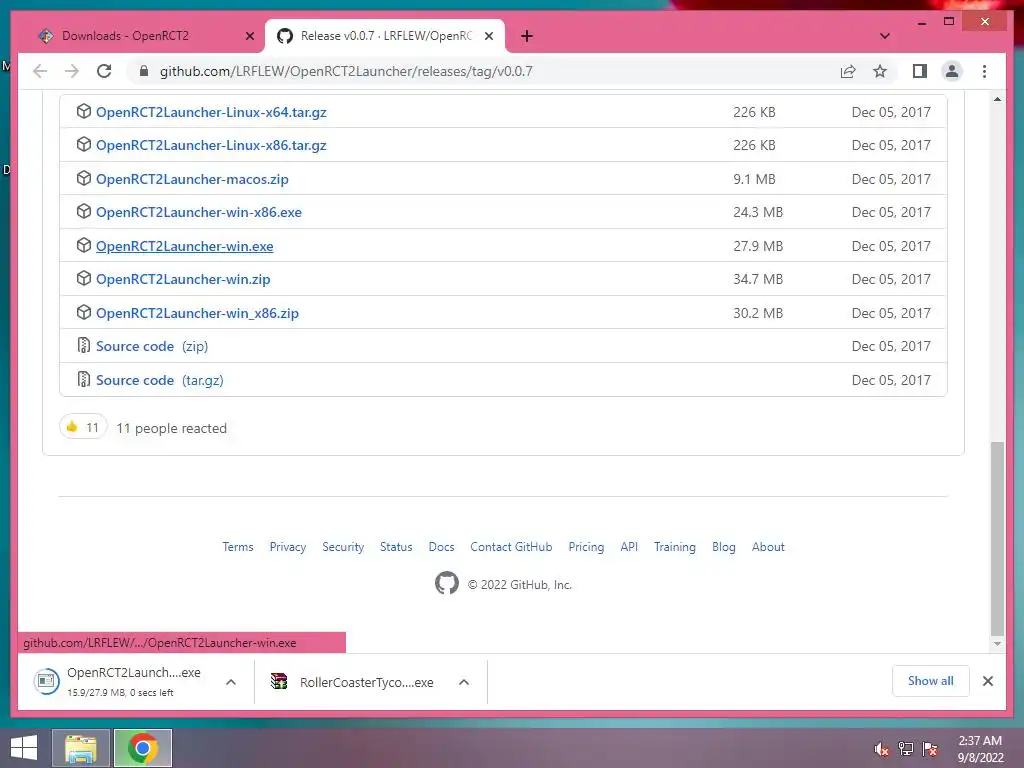Open the Privacy footer link
The image size is (1024, 768).
click(287, 547)
